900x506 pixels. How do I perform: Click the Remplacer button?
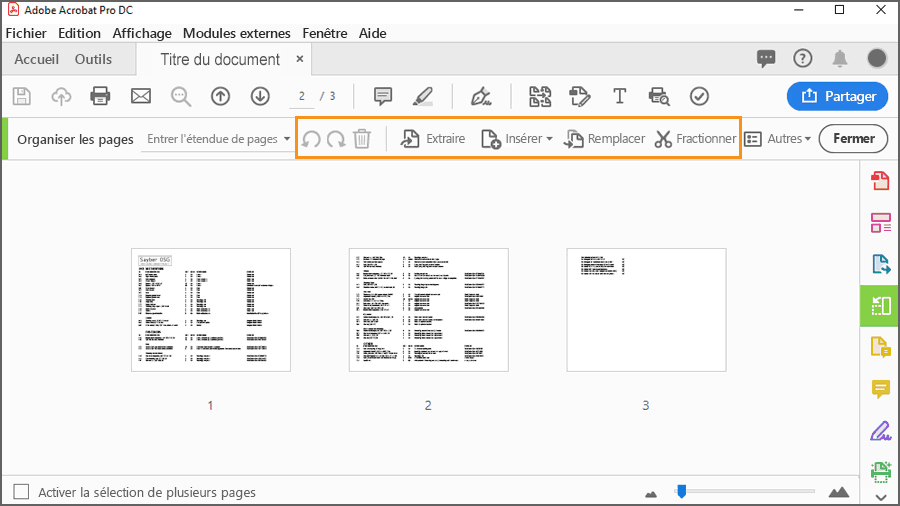pyautogui.click(x=604, y=139)
